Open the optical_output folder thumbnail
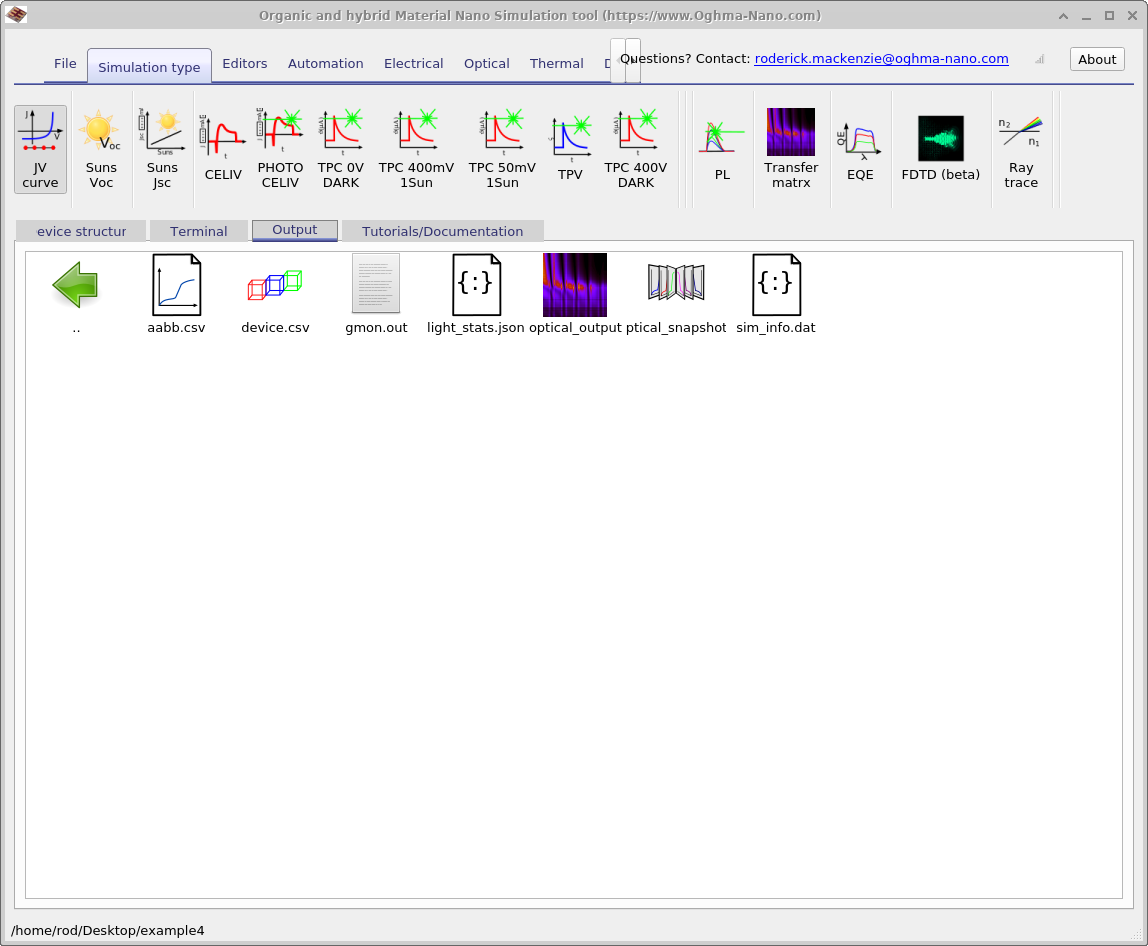Image resolution: width=1148 pixels, height=946 pixels. tap(575, 285)
